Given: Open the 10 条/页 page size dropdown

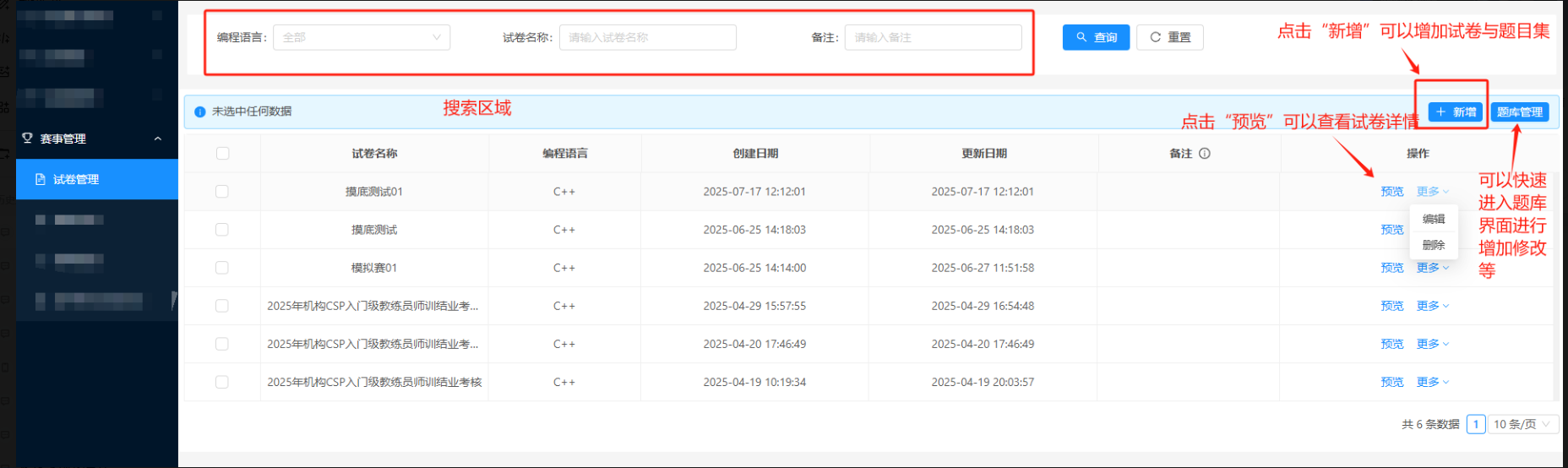Looking at the screenshot, I should 1522,424.
